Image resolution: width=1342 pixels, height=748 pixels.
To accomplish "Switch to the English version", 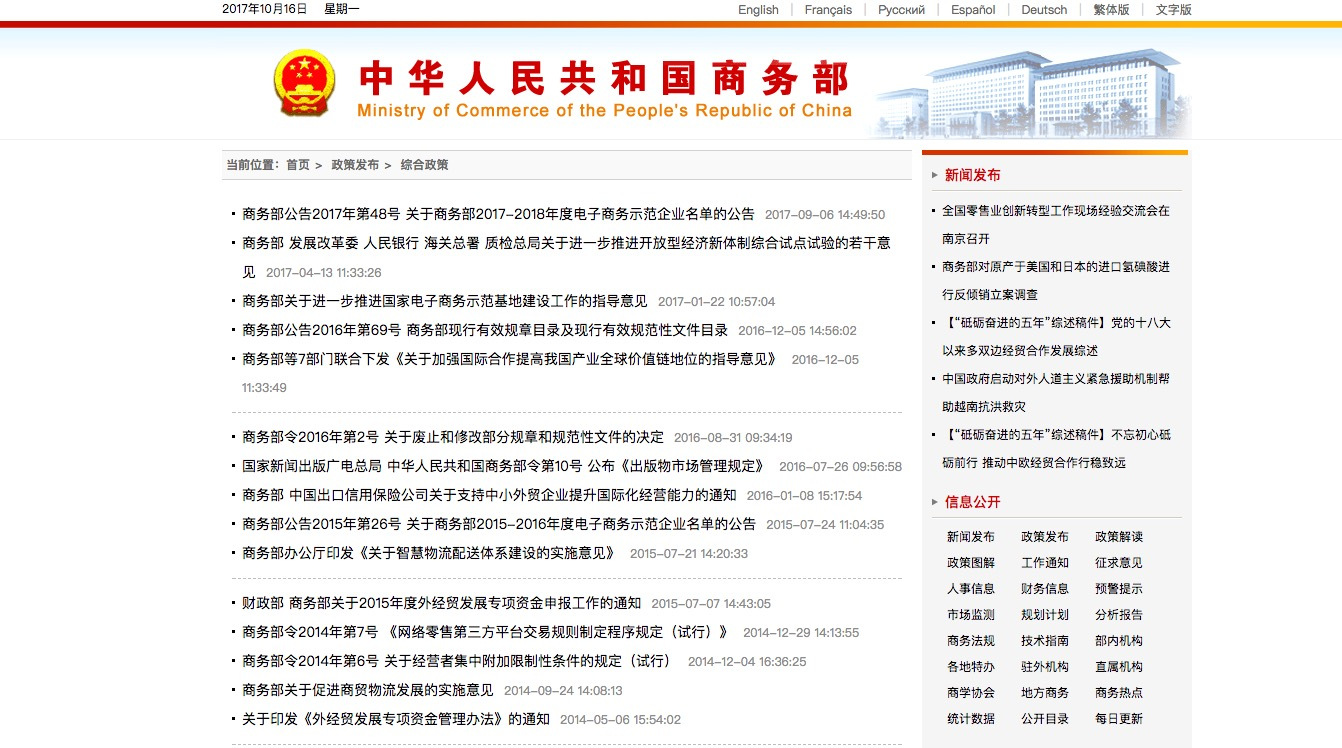I will 757,9.
